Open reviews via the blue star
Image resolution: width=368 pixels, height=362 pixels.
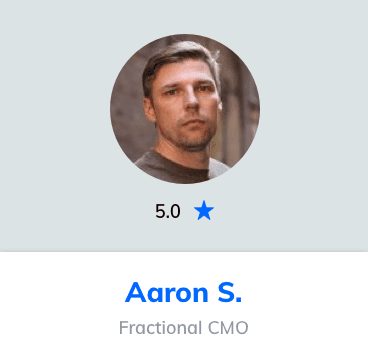204,211
